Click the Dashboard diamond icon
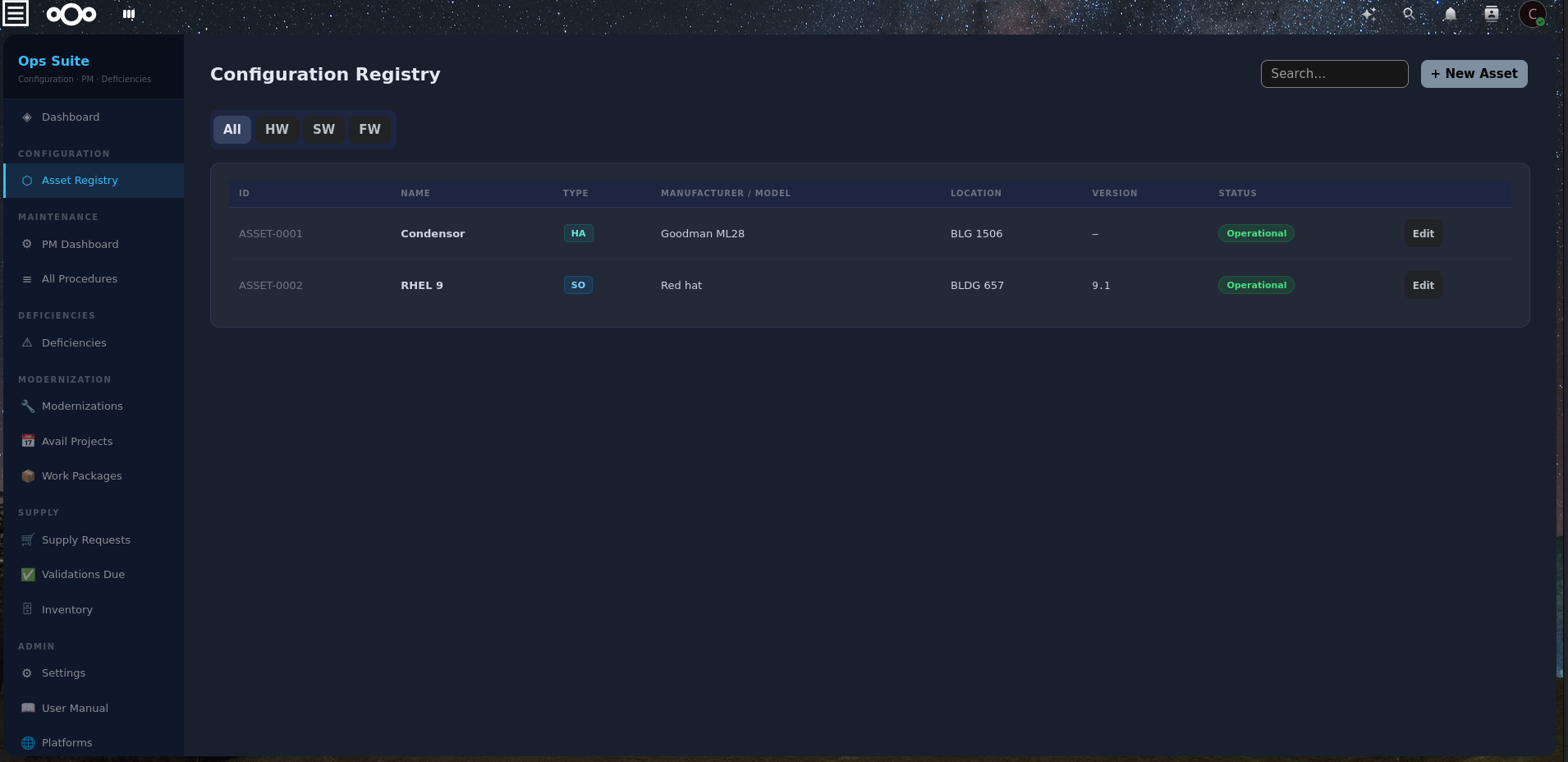The image size is (1568, 762). click(x=27, y=117)
